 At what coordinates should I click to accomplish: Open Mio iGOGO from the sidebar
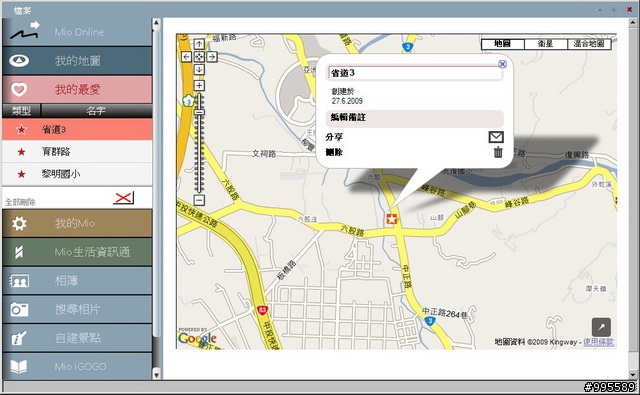tap(77, 366)
